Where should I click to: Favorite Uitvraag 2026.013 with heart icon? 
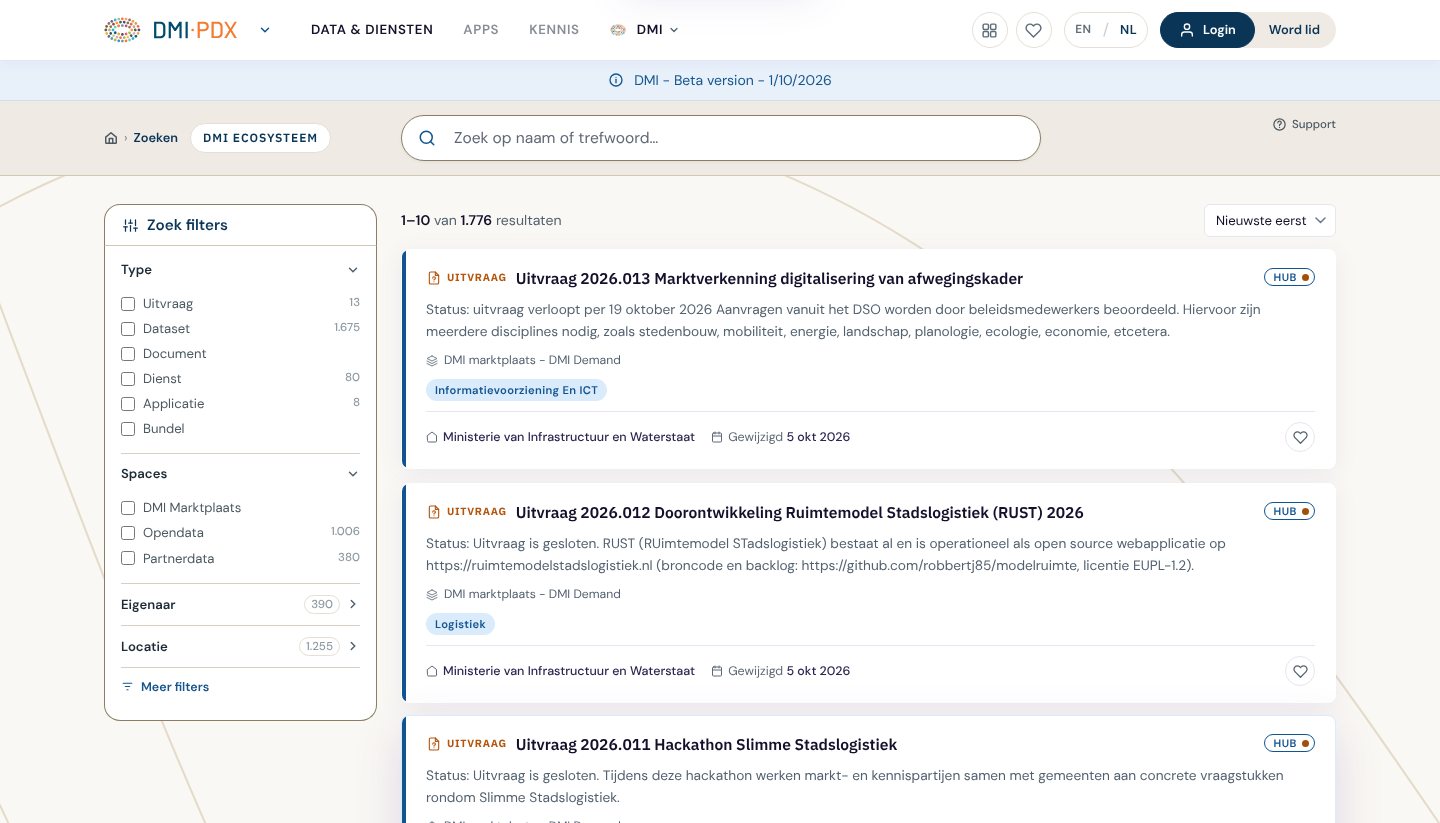(1300, 437)
